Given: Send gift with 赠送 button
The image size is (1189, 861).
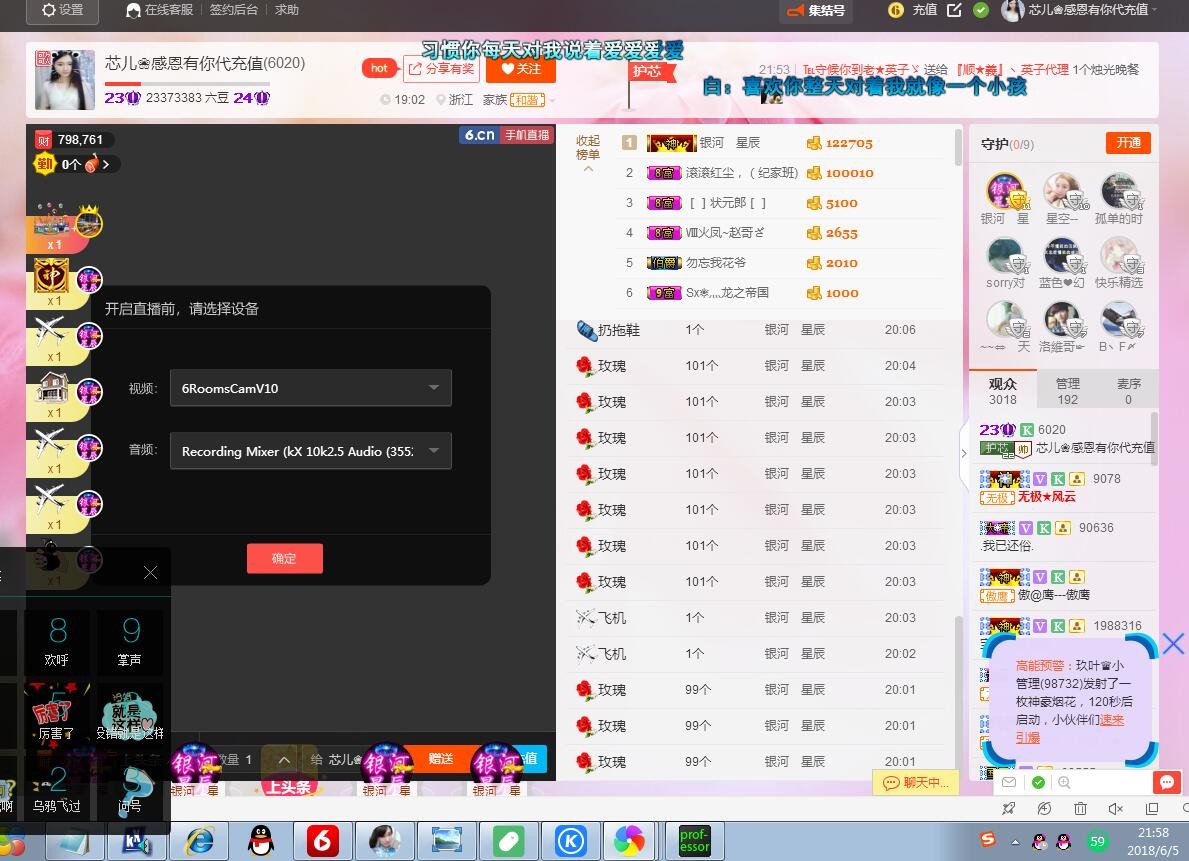Looking at the screenshot, I should [441, 759].
